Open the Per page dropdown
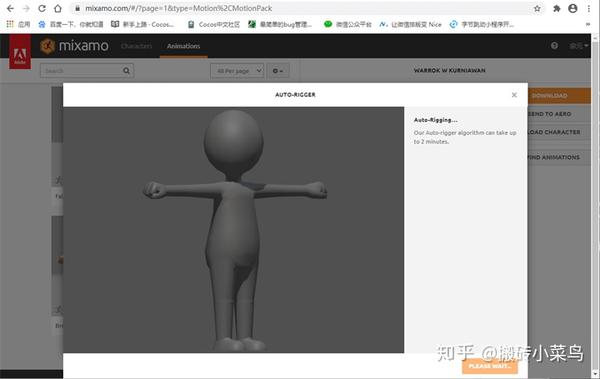The height and width of the screenshot is (379, 600). tap(237, 71)
